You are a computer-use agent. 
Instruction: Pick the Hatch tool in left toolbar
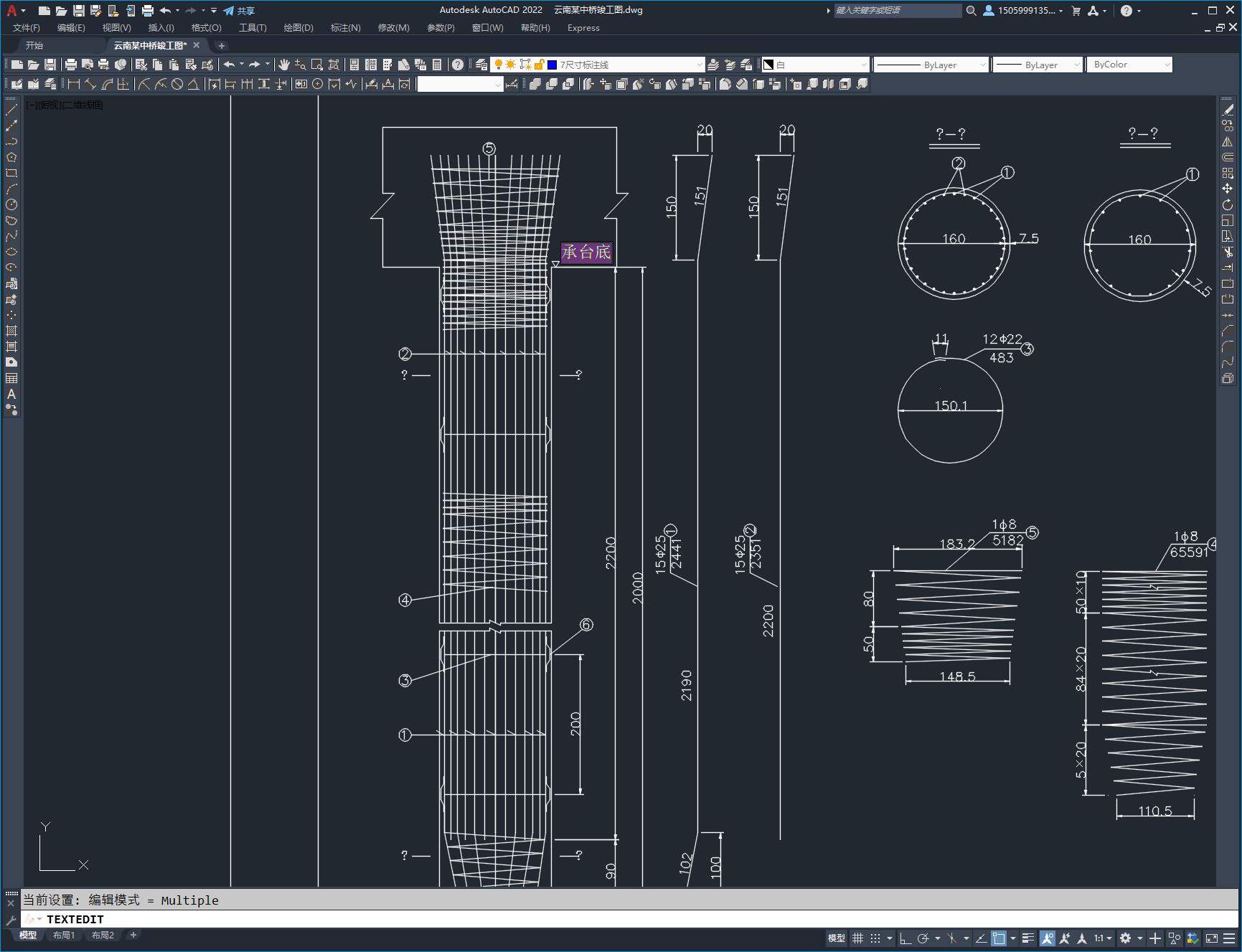[x=11, y=331]
